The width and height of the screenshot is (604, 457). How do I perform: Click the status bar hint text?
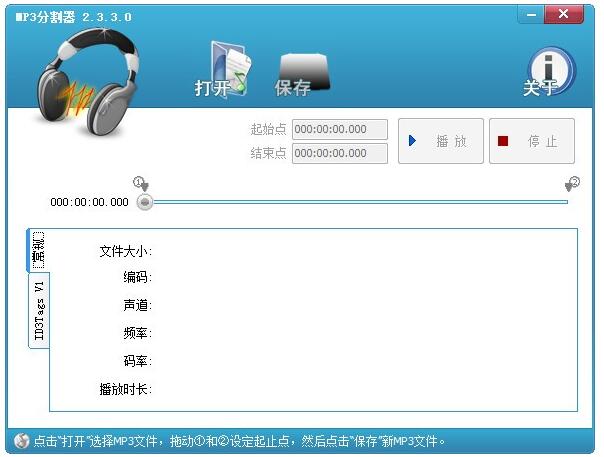point(239,441)
